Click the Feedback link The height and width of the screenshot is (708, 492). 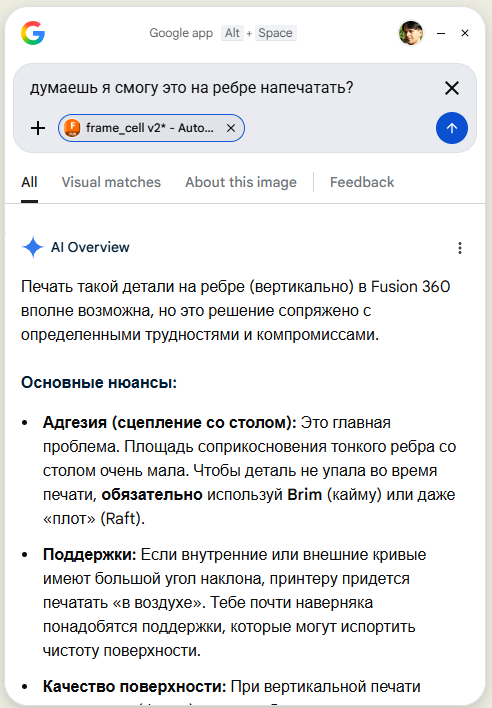pyautogui.click(x=362, y=182)
